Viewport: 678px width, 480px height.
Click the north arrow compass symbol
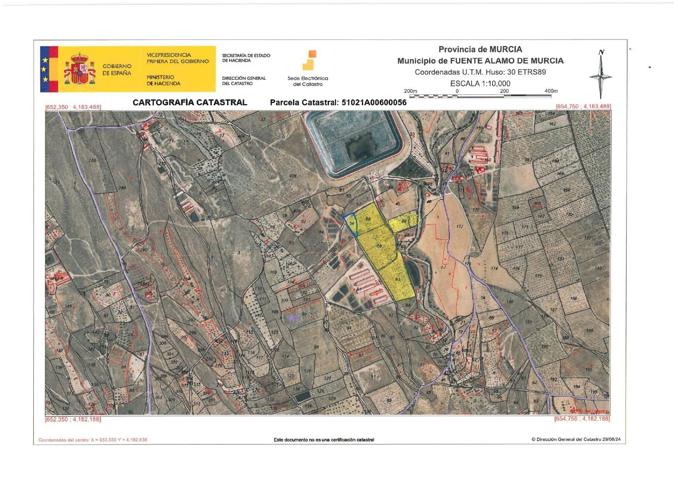pos(601,74)
